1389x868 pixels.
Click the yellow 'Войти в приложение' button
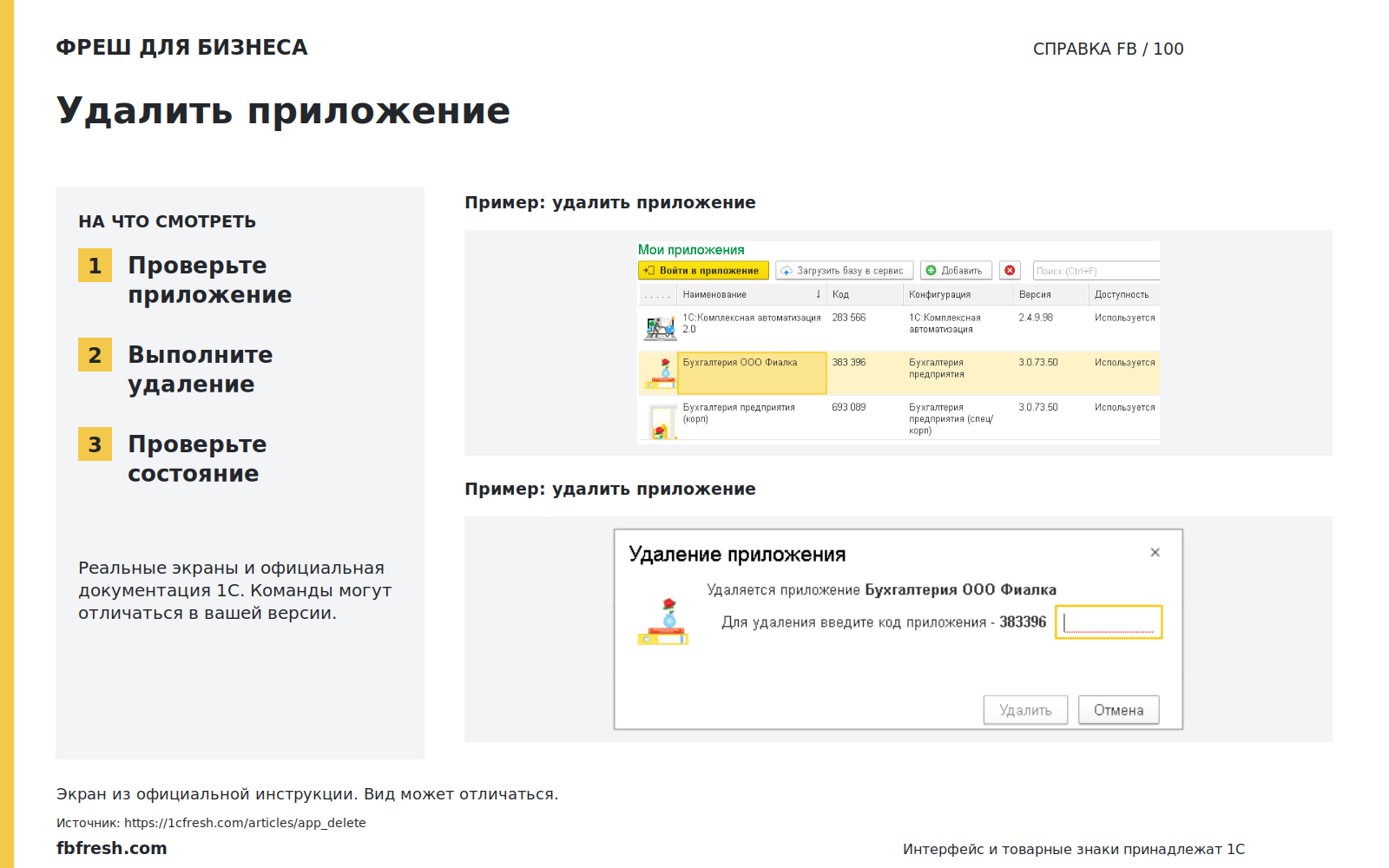point(703,271)
